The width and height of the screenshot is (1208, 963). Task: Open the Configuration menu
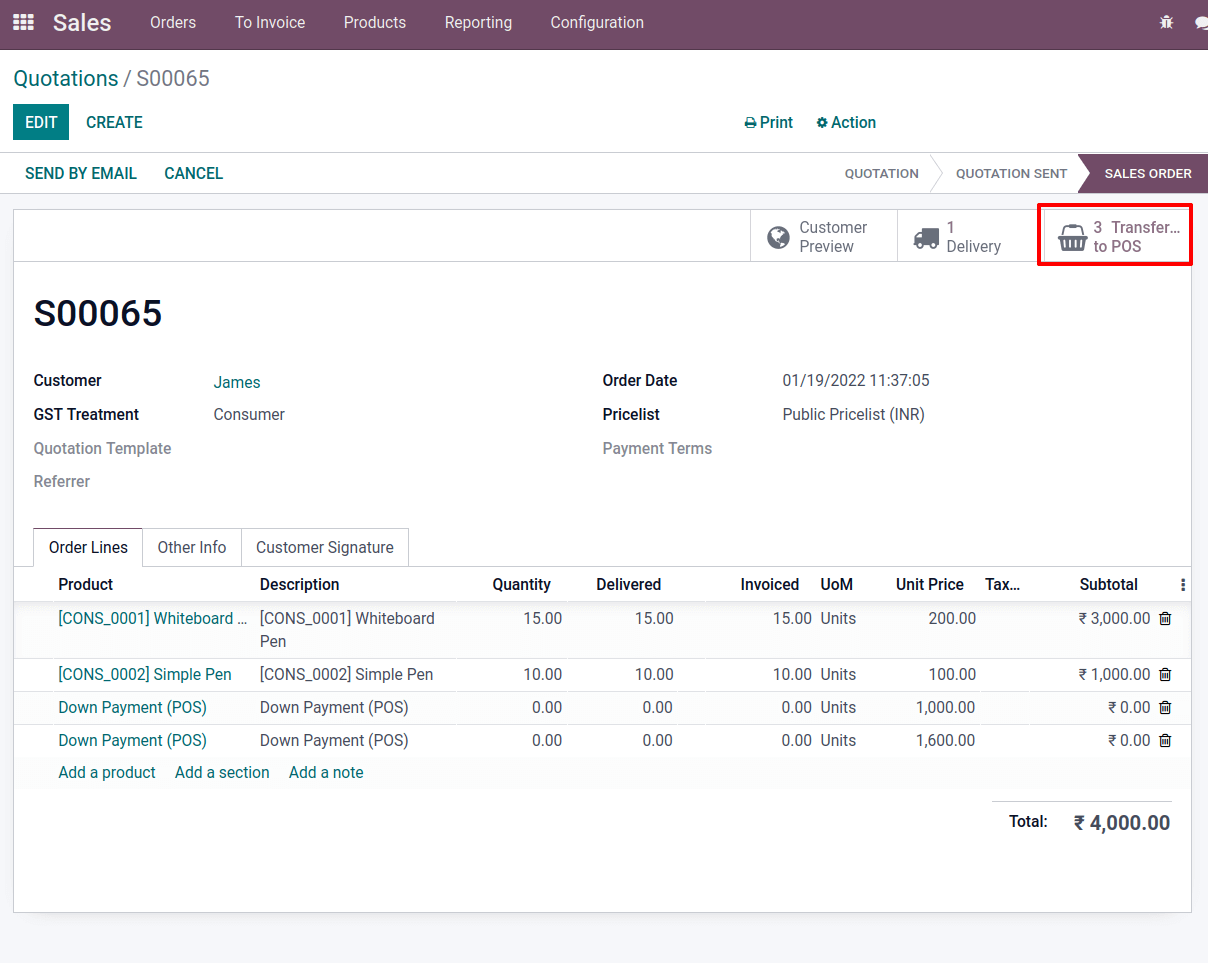coord(597,22)
